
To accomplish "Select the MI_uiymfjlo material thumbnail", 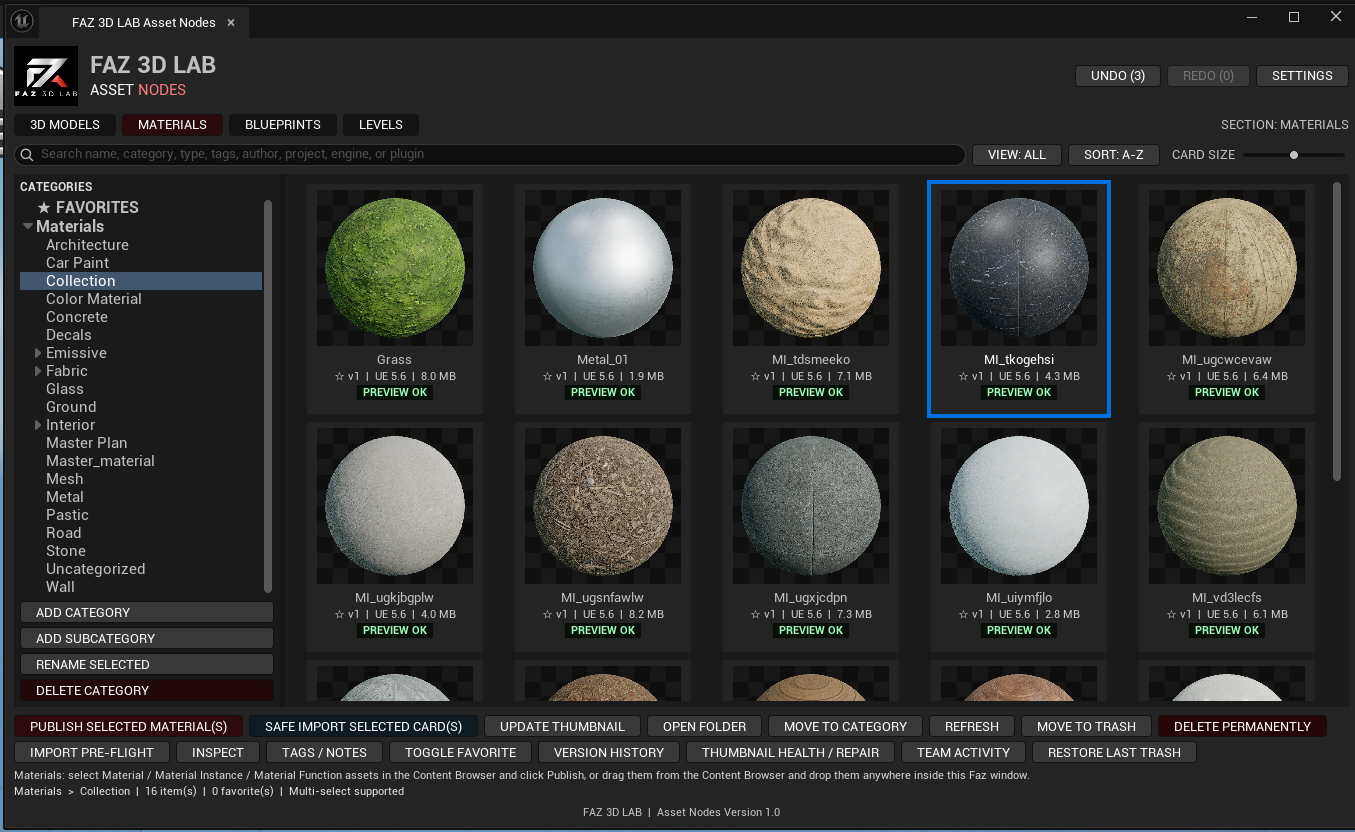I will pyautogui.click(x=1019, y=506).
